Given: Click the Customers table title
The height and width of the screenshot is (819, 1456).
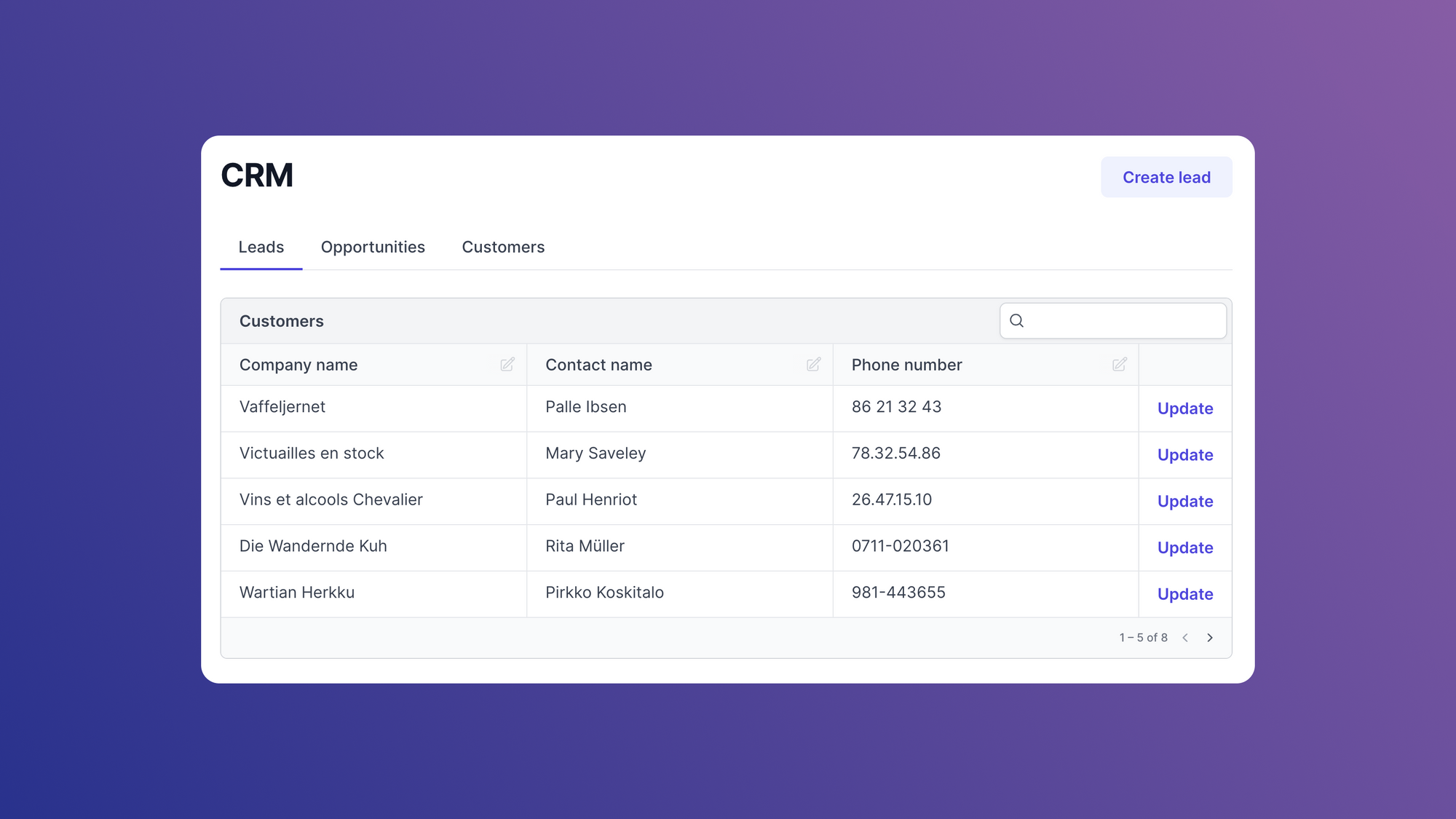Looking at the screenshot, I should click(x=281, y=321).
